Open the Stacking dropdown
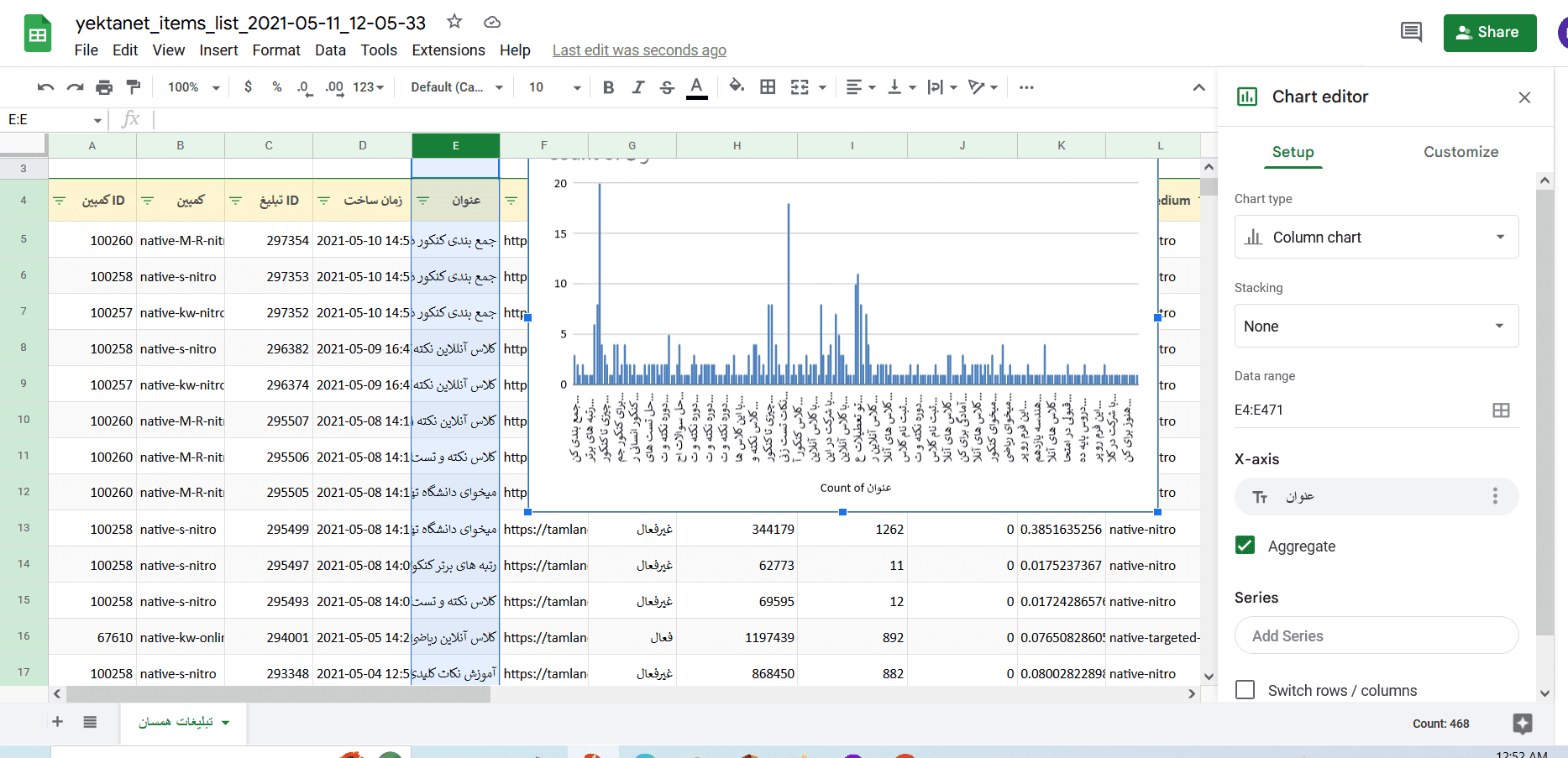Image resolution: width=1568 pixels, height=758 pixels. click(1377, 327)
